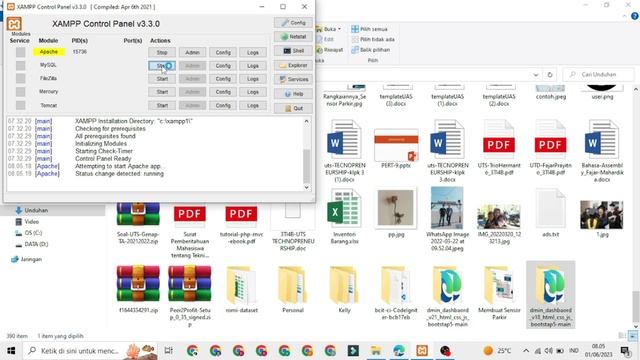The image size is (640, 360).
Task: Toggle Tomcat service checkbox
Action: [x=20, y=105]
